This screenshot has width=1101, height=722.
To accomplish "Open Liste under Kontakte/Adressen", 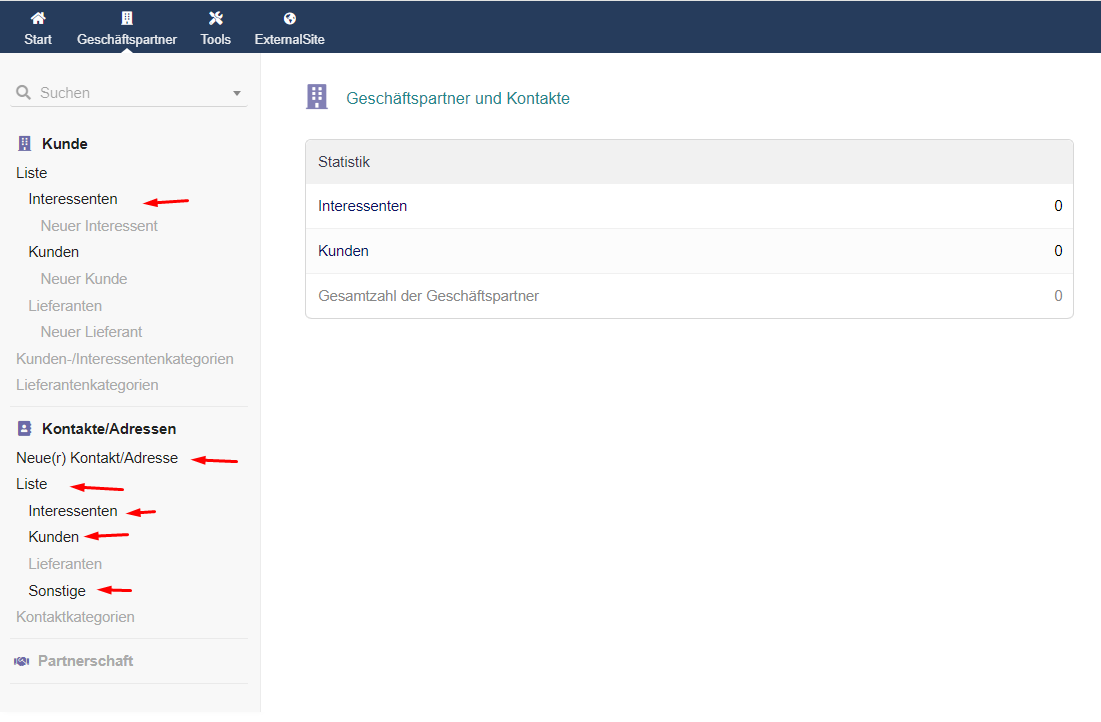I will (x=32, y=484).
